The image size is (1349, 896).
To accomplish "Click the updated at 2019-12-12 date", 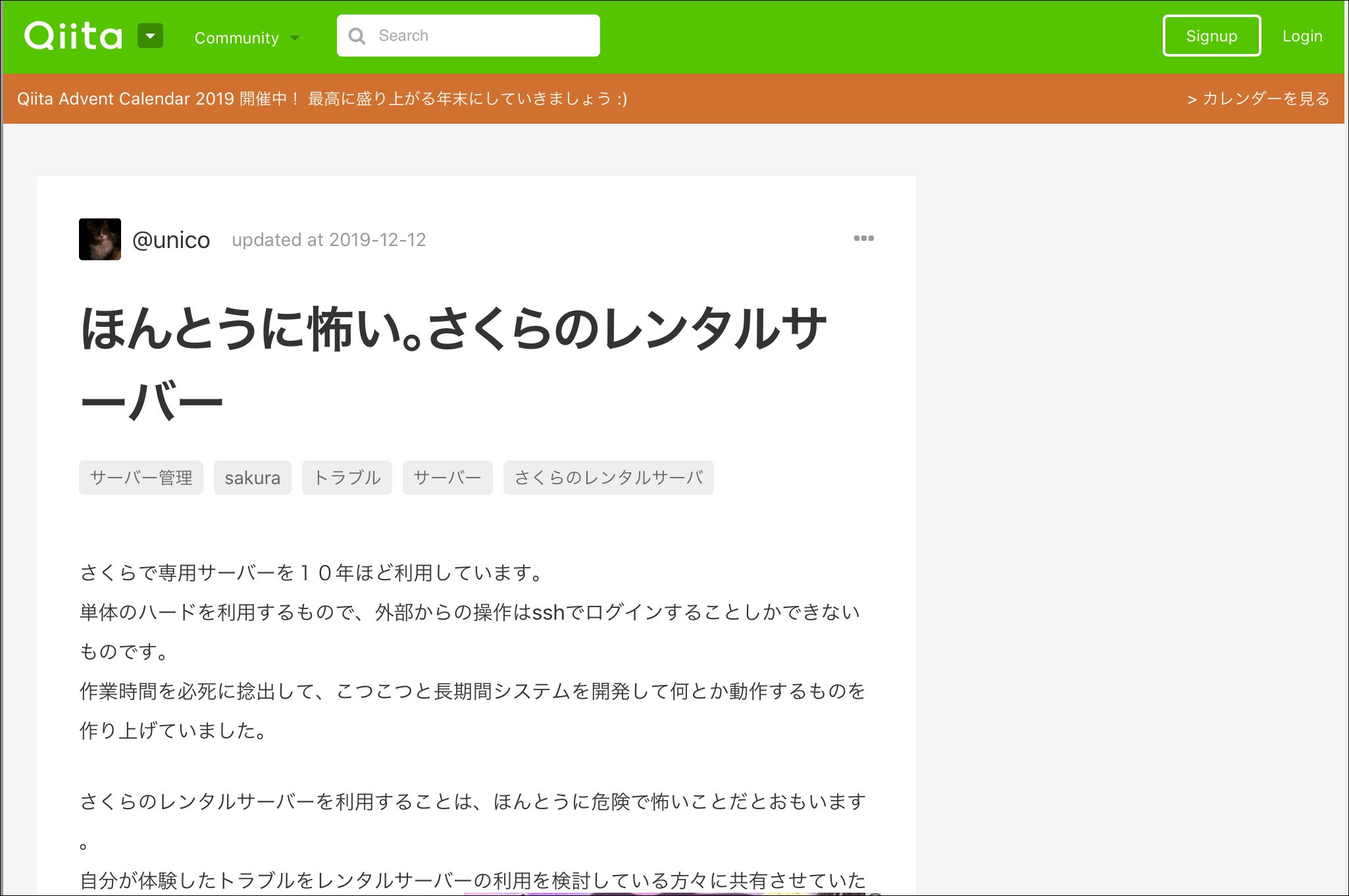I will (x=329, y=239).
